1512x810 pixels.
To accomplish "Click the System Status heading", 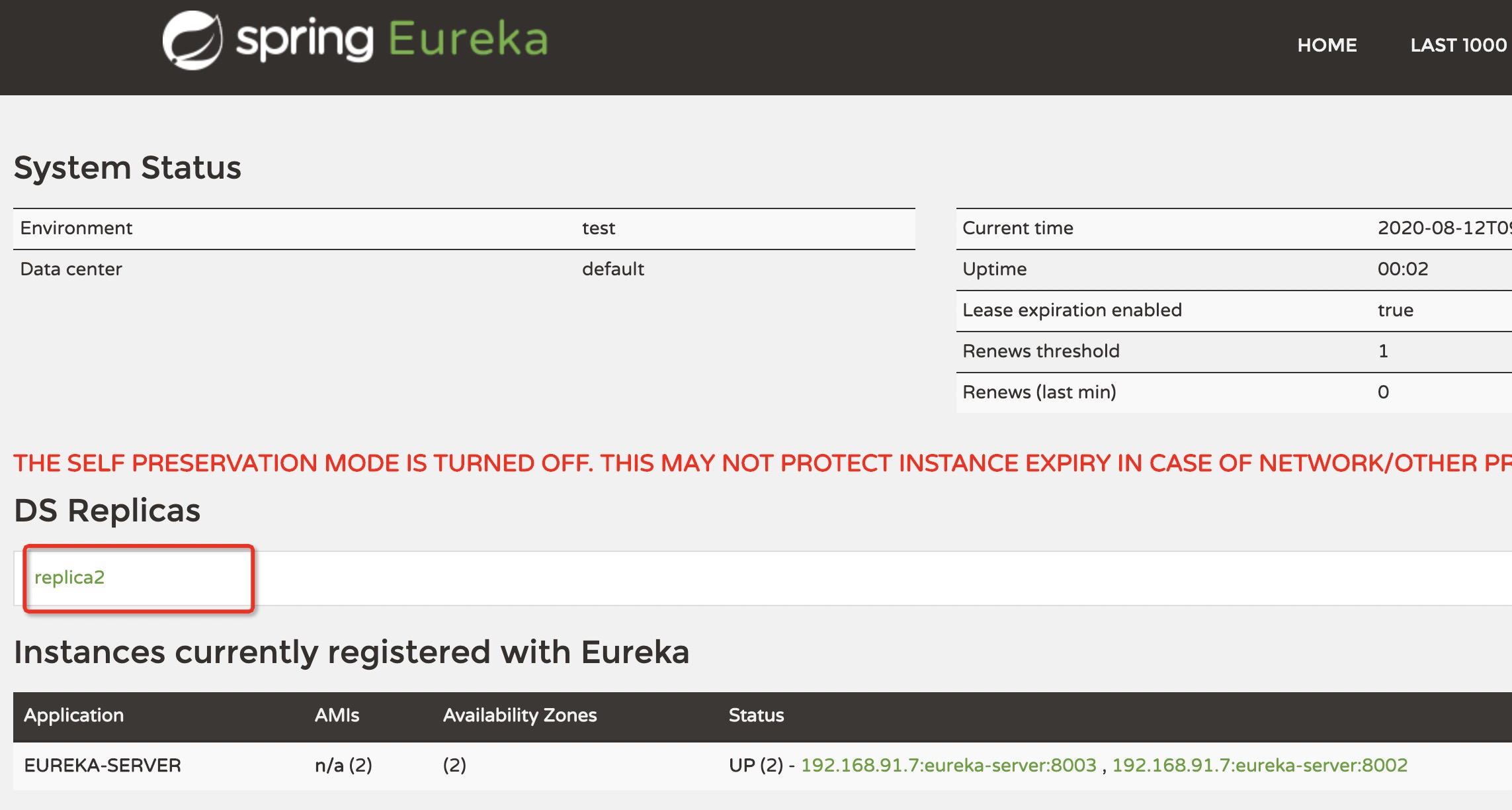I will pyautogui.click(x=128, y=167).
